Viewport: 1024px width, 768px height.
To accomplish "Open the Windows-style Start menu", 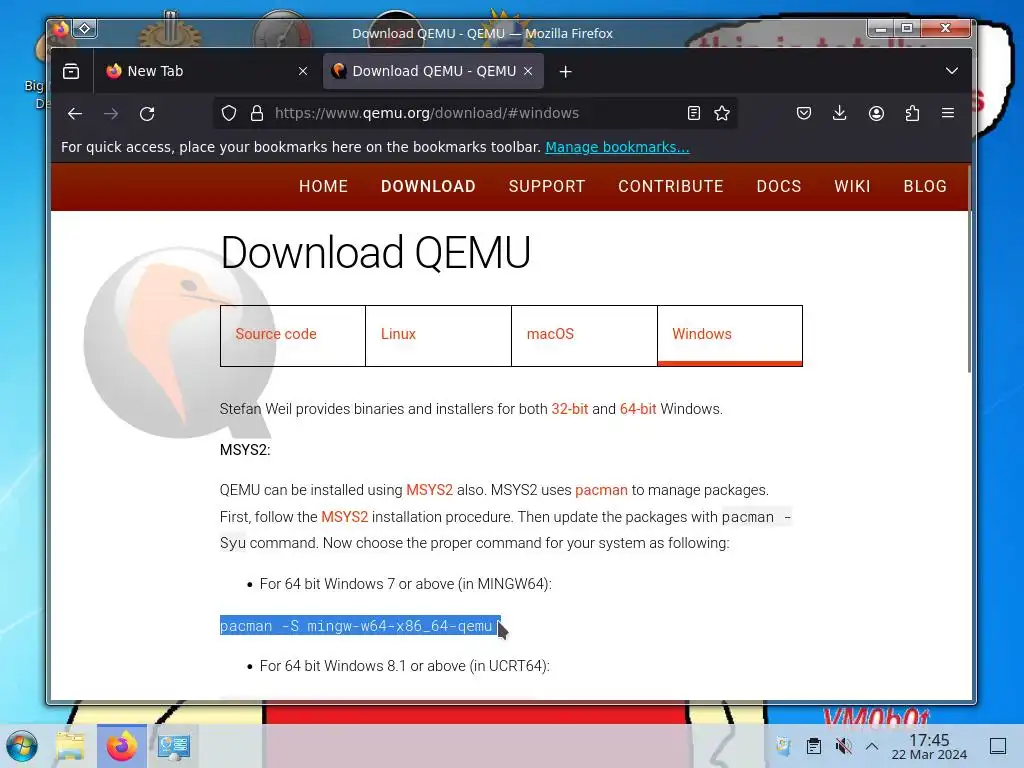I will [x=22, y=746].
